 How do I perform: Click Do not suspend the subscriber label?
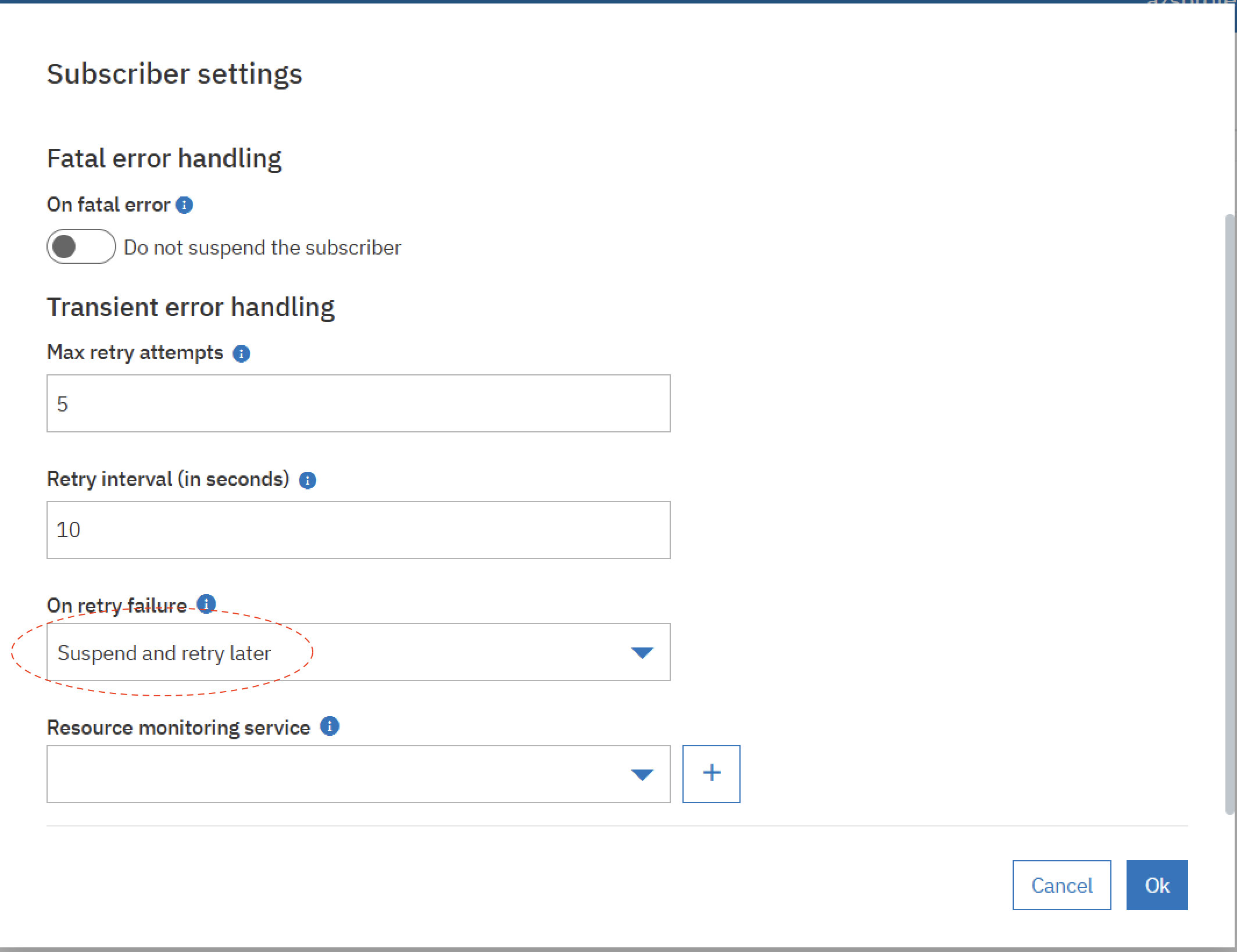pyautogui.click(x=262, y=248)
